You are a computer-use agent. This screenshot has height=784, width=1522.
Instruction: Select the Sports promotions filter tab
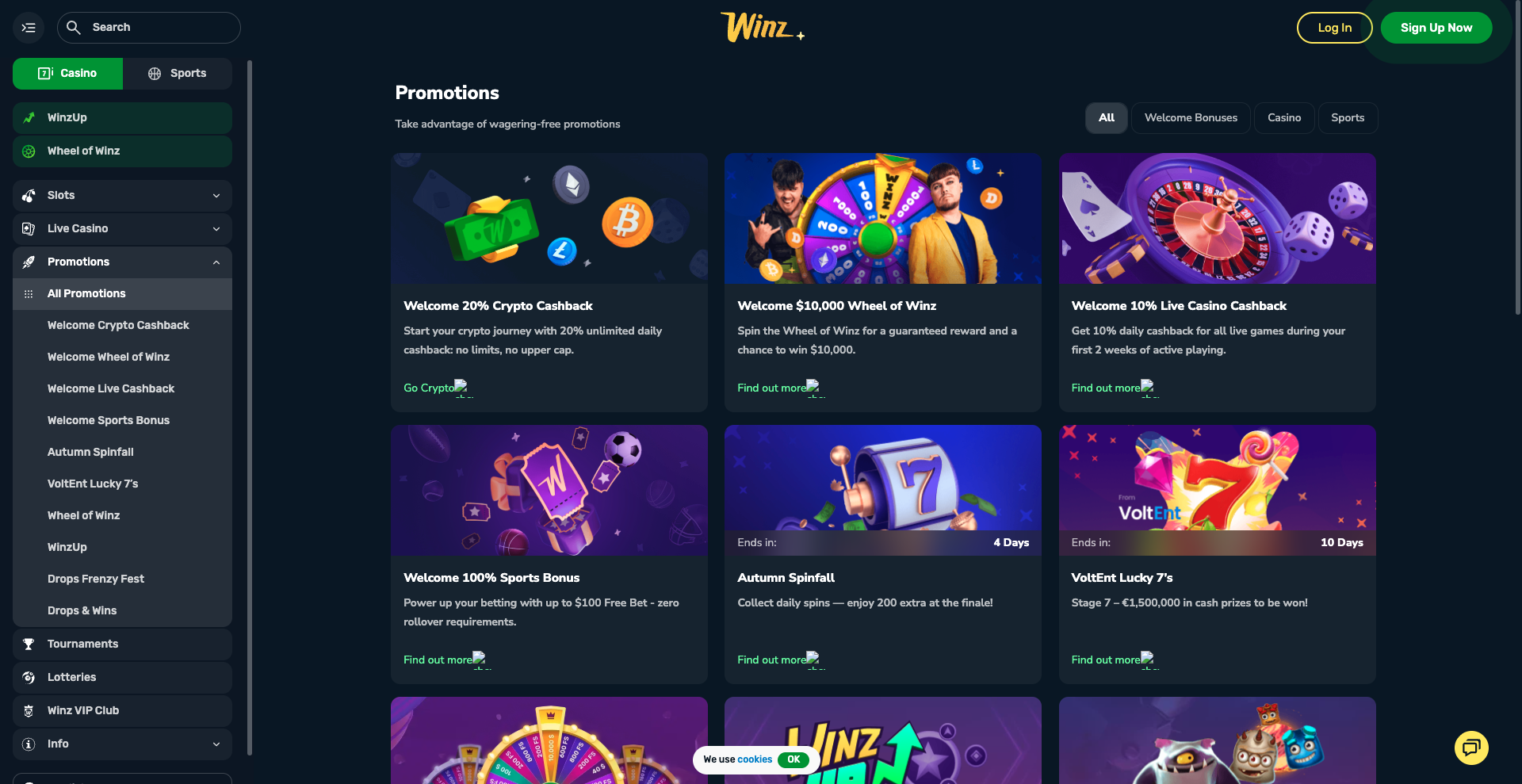point(1348,118)
